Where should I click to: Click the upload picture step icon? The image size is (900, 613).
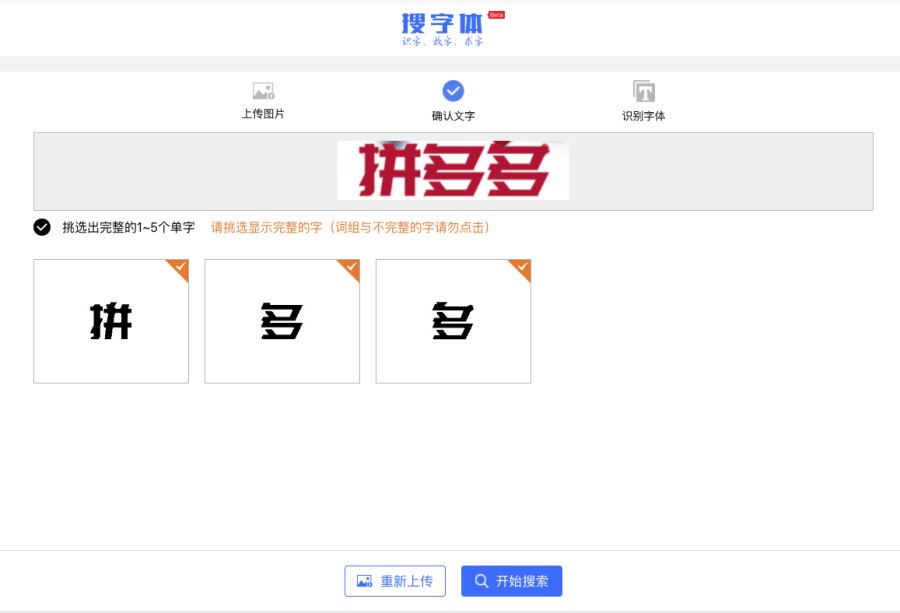(263, 91)
